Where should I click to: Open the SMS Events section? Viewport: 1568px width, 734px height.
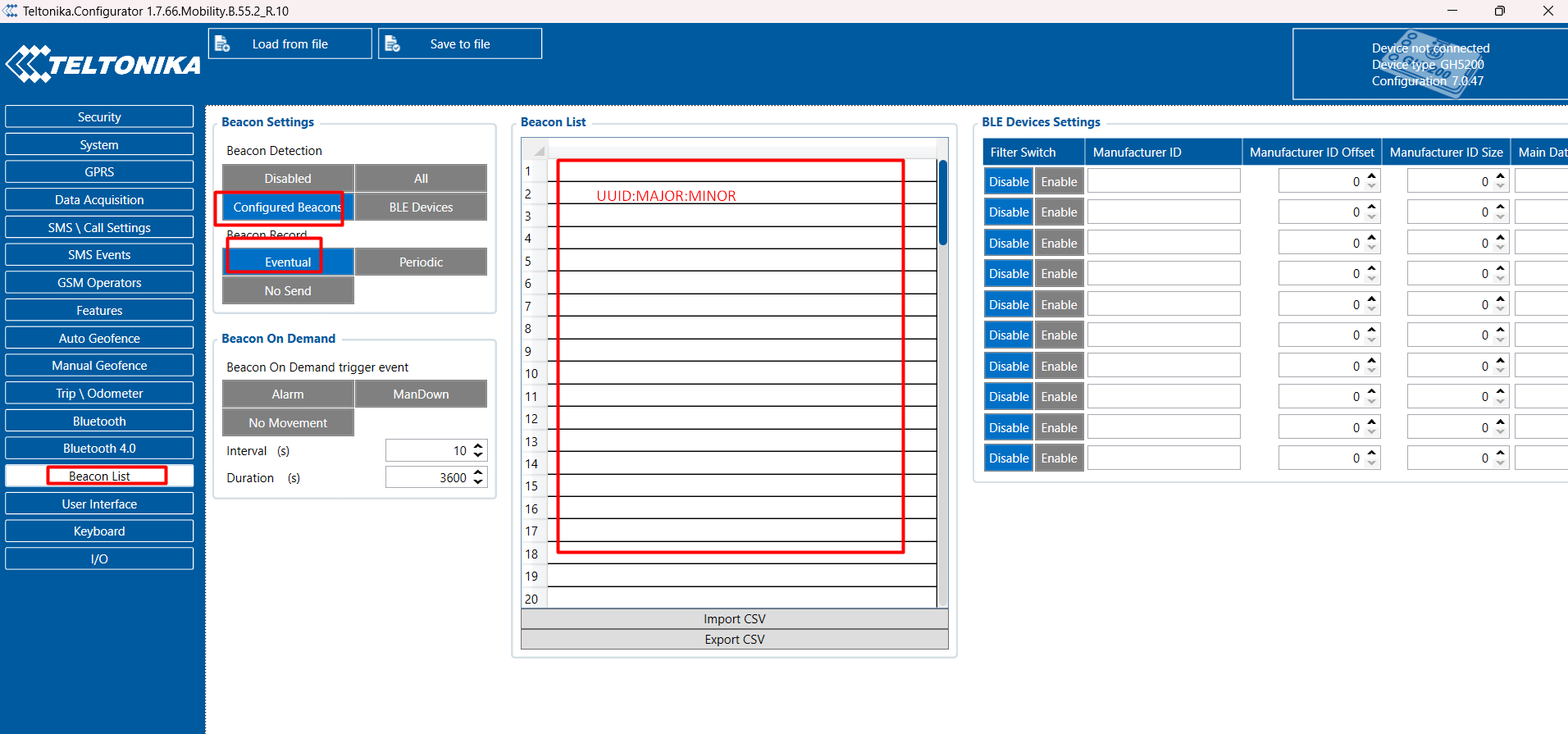[x=99, y=254]
